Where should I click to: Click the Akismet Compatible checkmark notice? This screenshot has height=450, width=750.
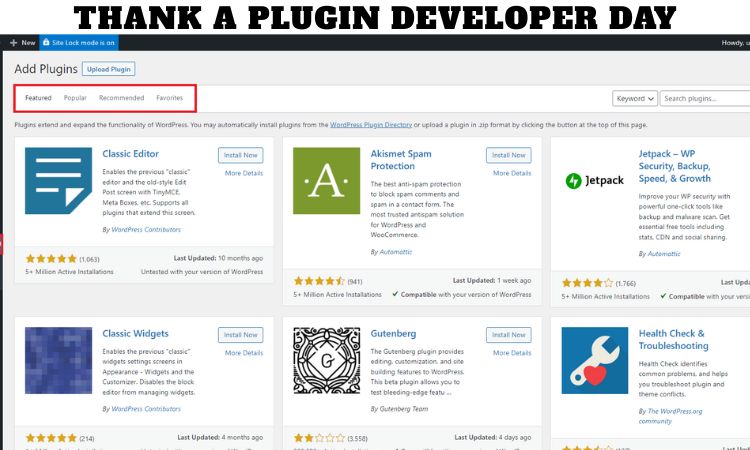pos(462,295)
